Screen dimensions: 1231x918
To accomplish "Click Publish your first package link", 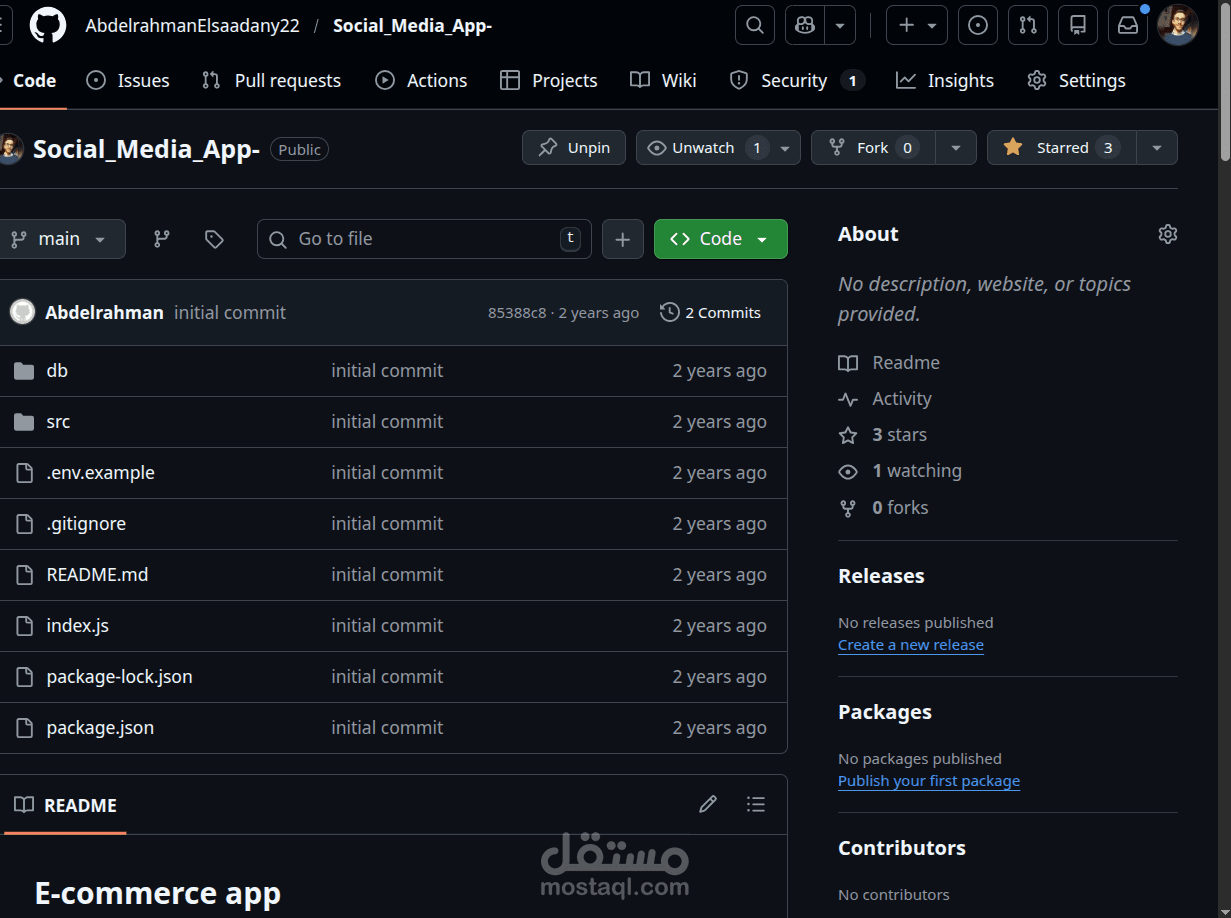I will point(929,781).
